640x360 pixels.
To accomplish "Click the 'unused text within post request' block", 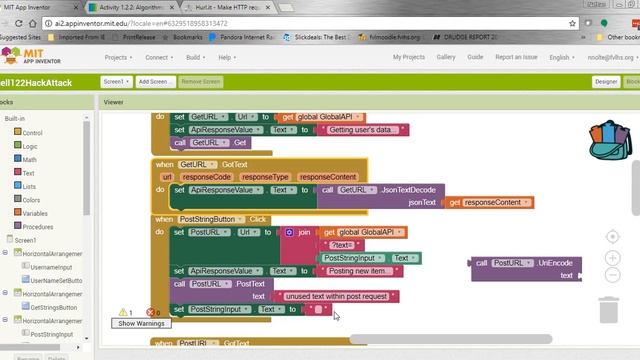I will [x=336, y=297].
